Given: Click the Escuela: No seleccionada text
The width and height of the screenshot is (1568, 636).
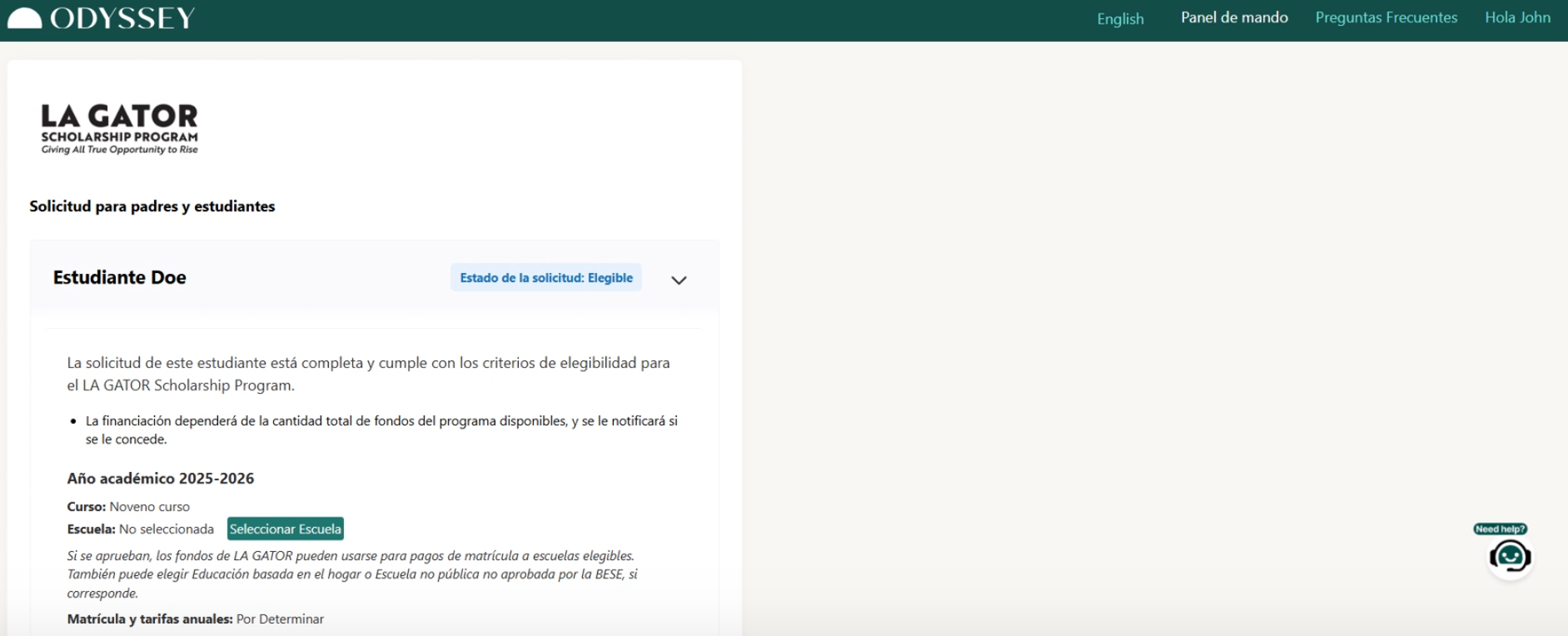Looking at the screenshot, I should point(141,529).
